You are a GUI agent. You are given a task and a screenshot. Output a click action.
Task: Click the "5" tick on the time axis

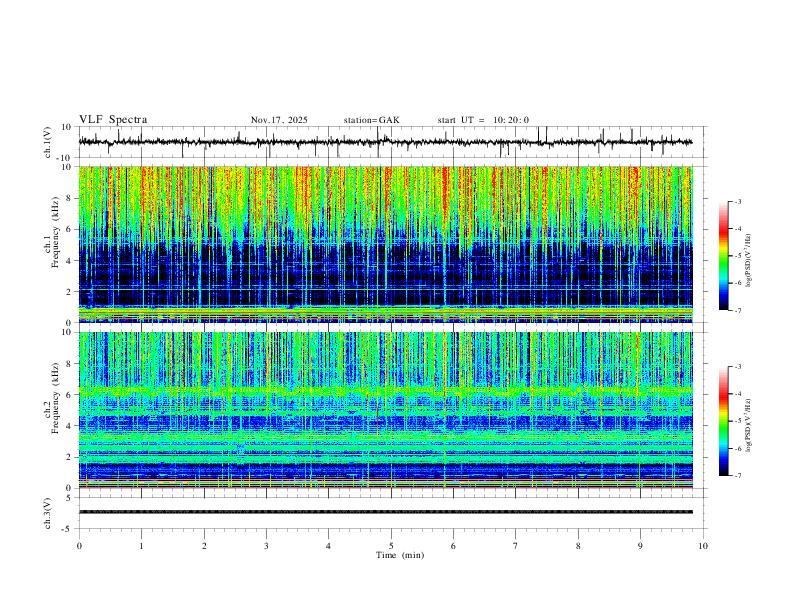391,546
